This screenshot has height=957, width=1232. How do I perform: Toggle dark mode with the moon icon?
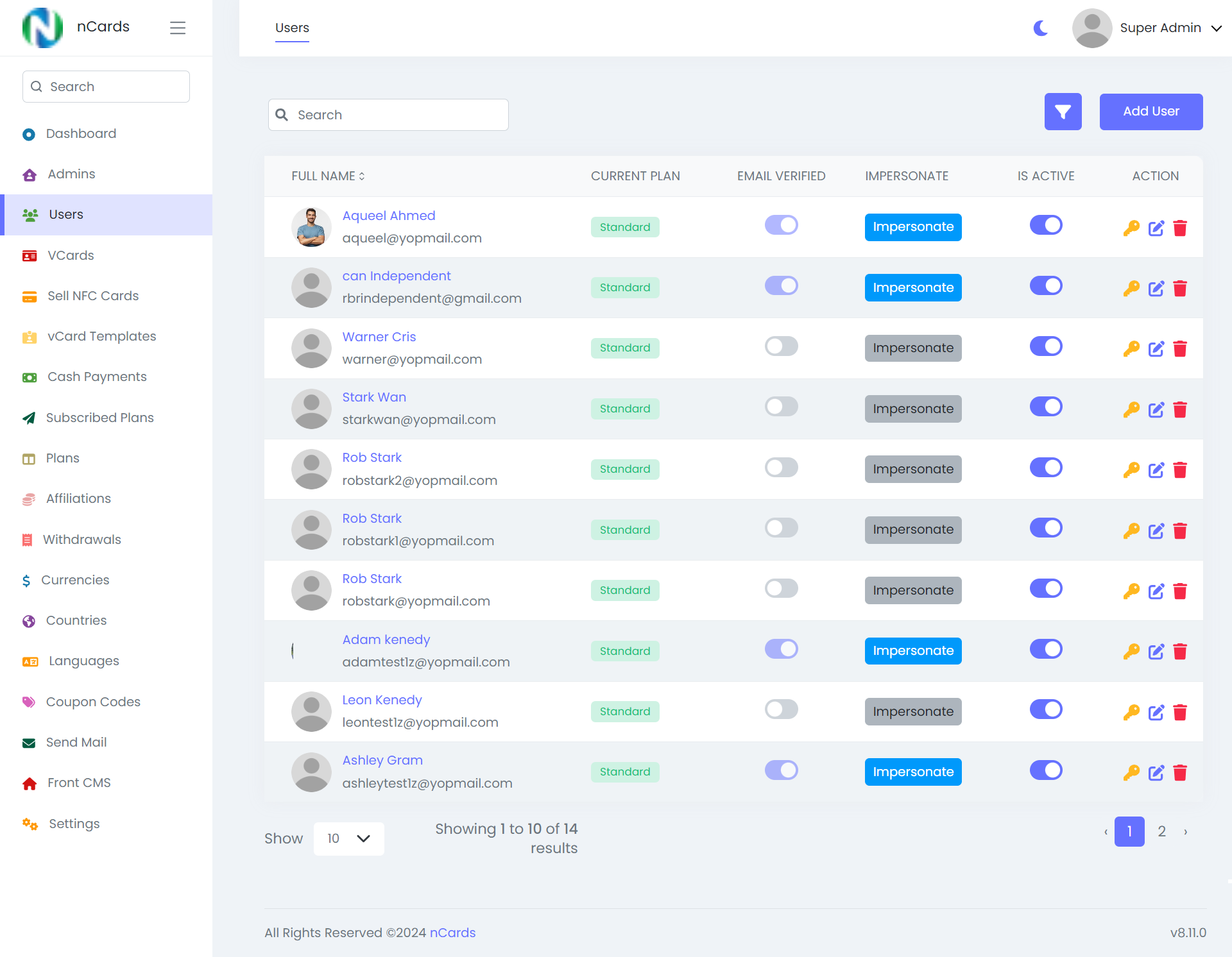(x=1040, y=28)
